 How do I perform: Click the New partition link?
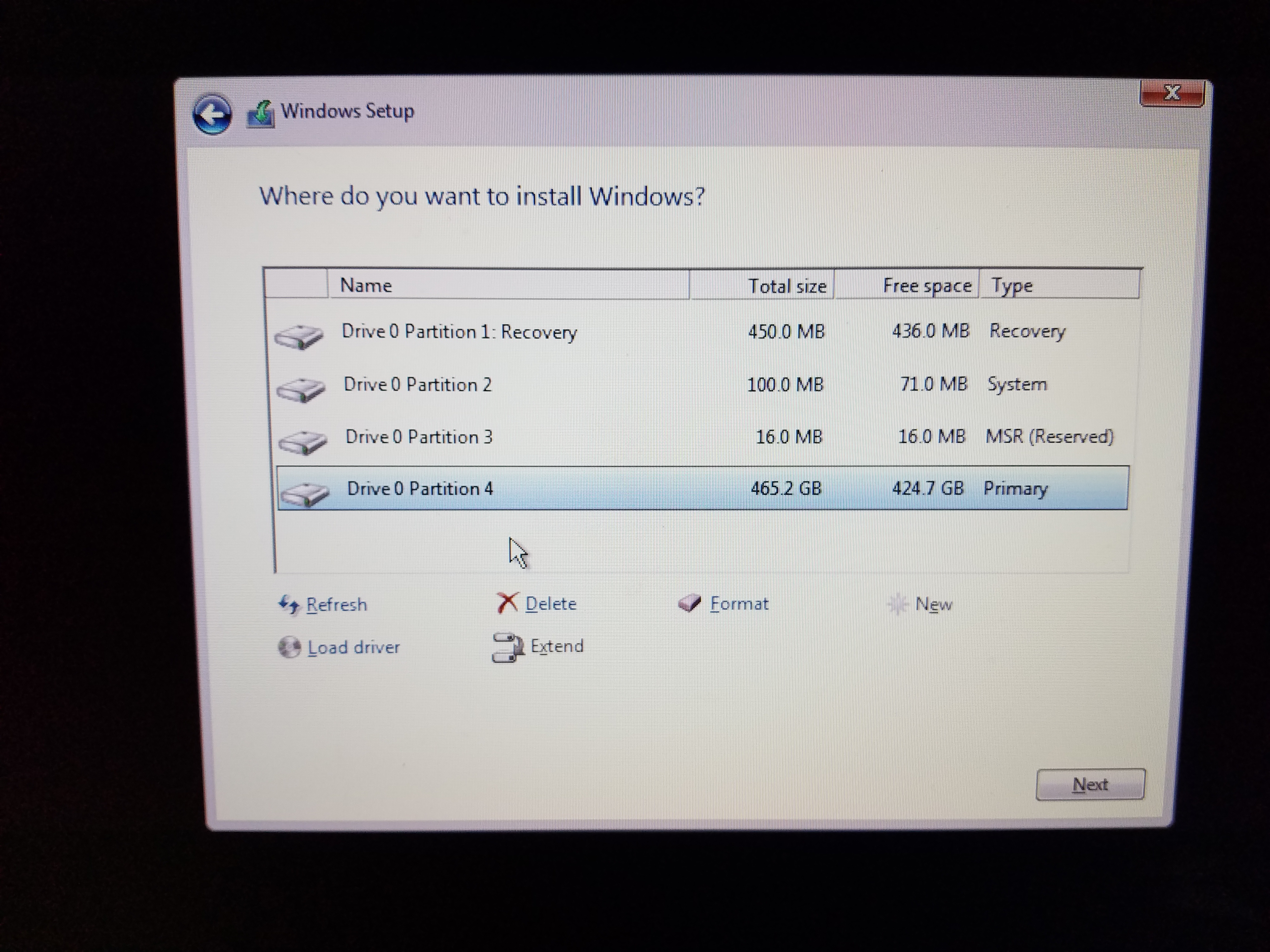click(x=934, y=604)
